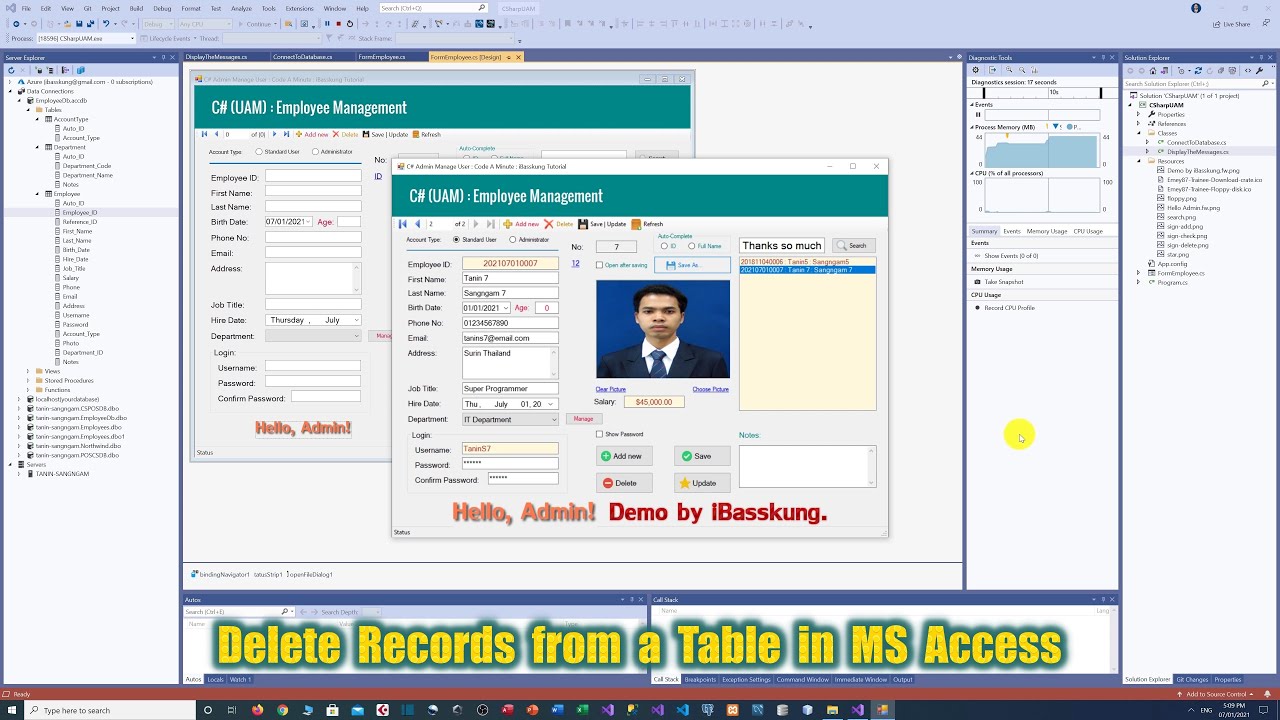Viewport: 1280px width, 720px height.
Task: Open the Debug menu
Action: [162, 8]
